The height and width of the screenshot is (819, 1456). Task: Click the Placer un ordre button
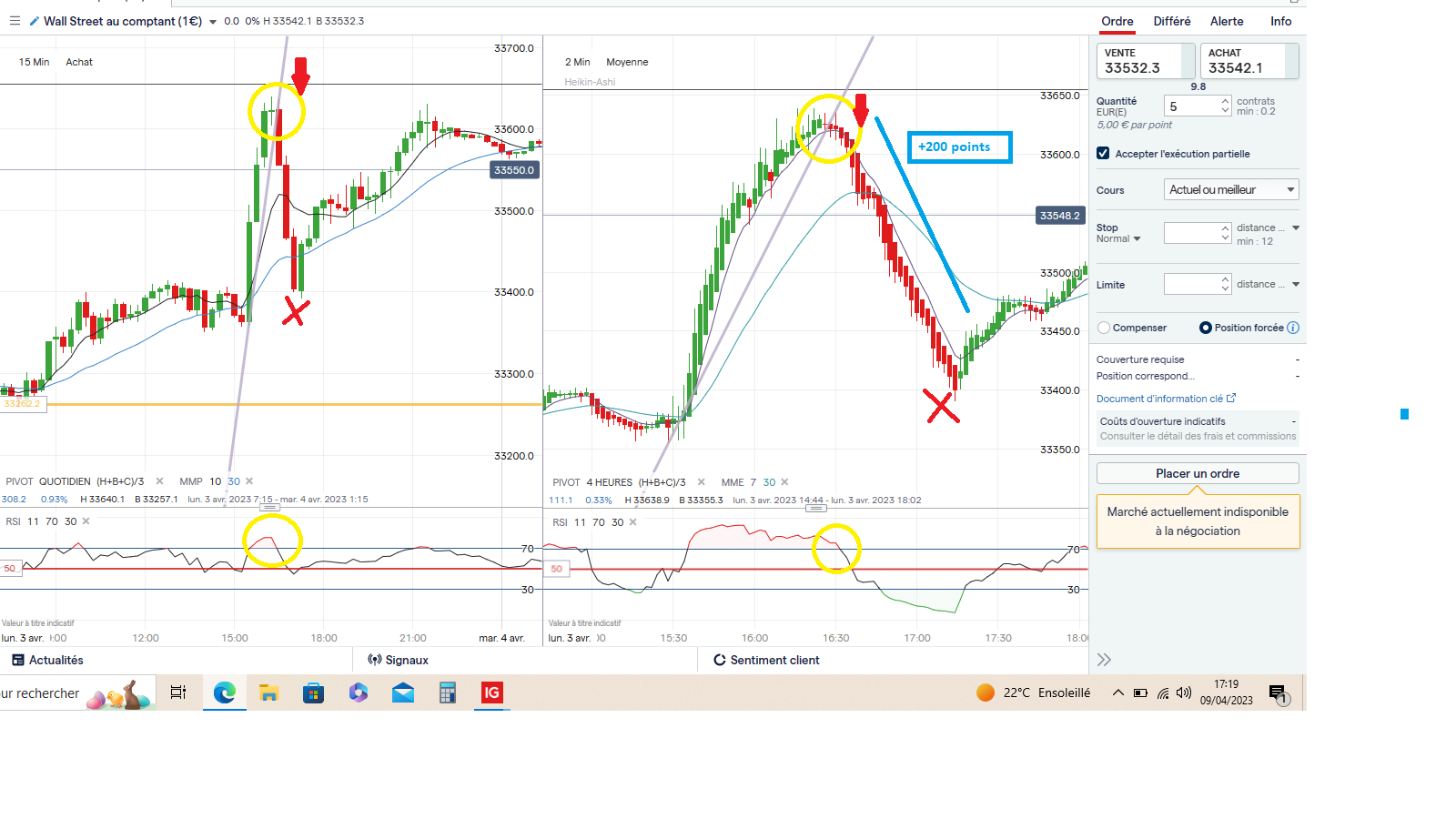click(1198, 473)
